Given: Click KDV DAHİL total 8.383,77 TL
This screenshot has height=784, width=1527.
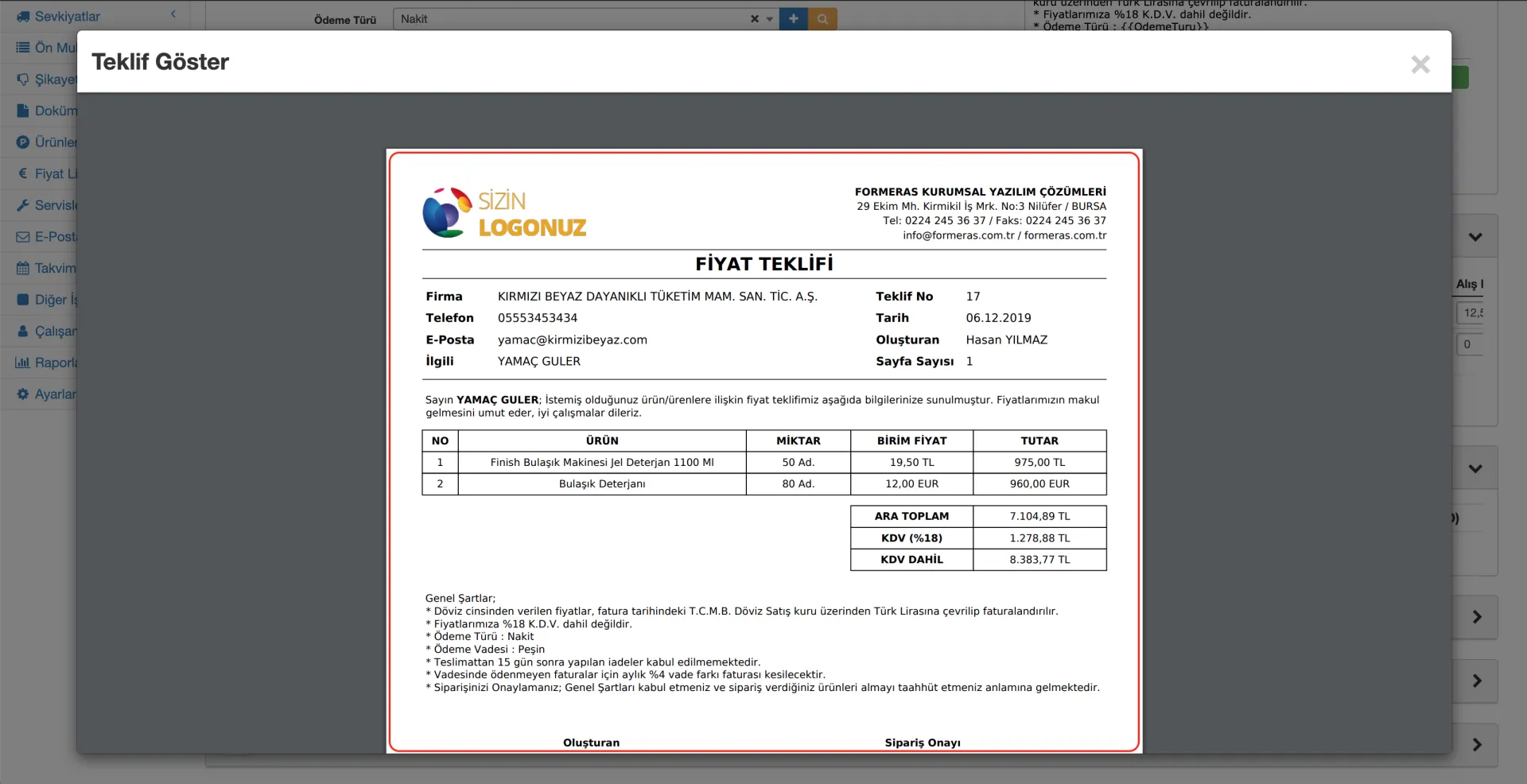Looking at the screenshot, I should click(1039, 560).
